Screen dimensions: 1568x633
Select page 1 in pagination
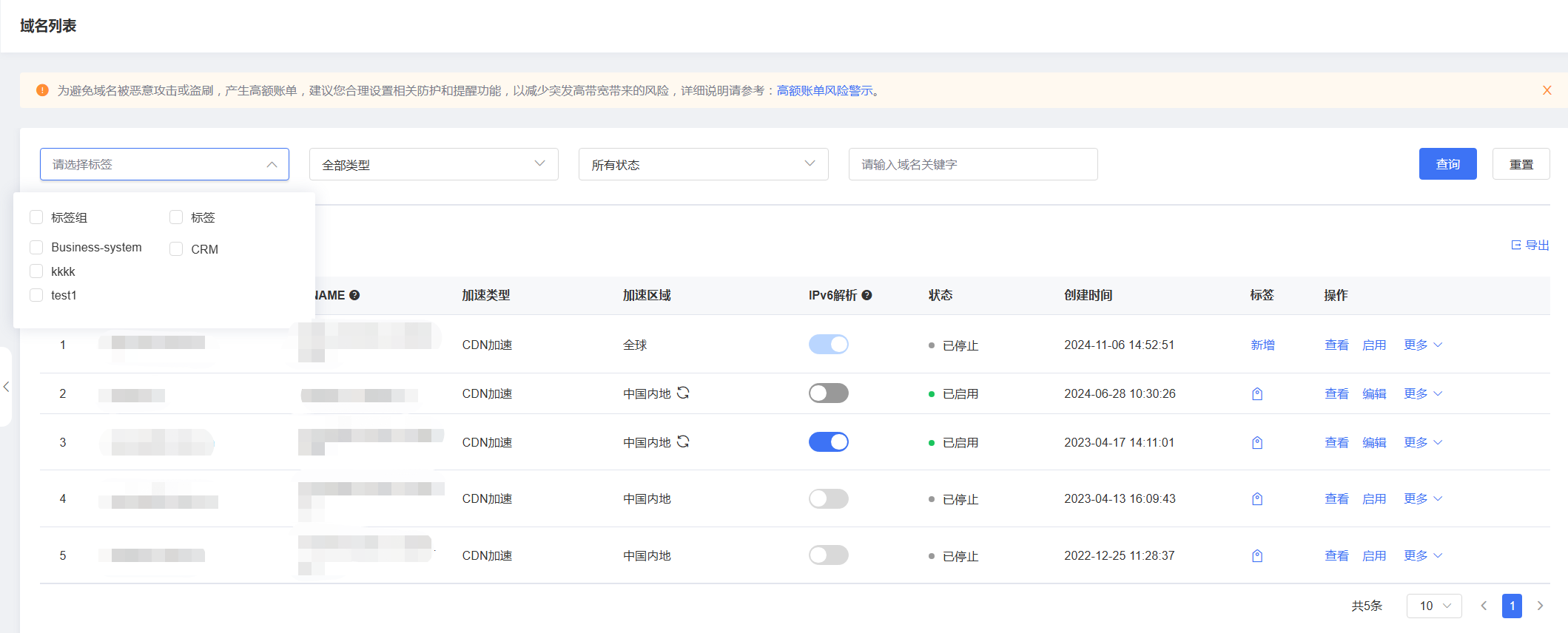[x=1512, y=606]
